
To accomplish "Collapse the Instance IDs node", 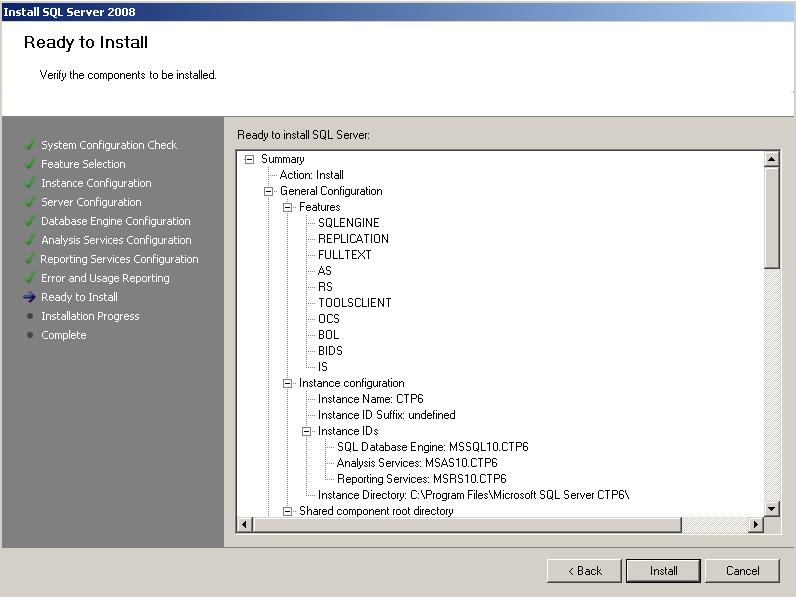I will tap(306, 432).
